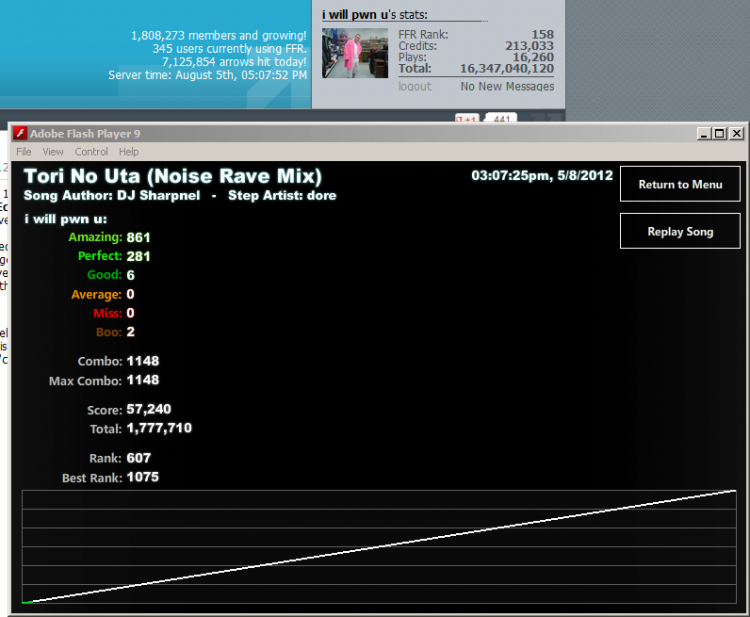Click the Replay Song button
This screenshot has height=617, width=750.
680,231
